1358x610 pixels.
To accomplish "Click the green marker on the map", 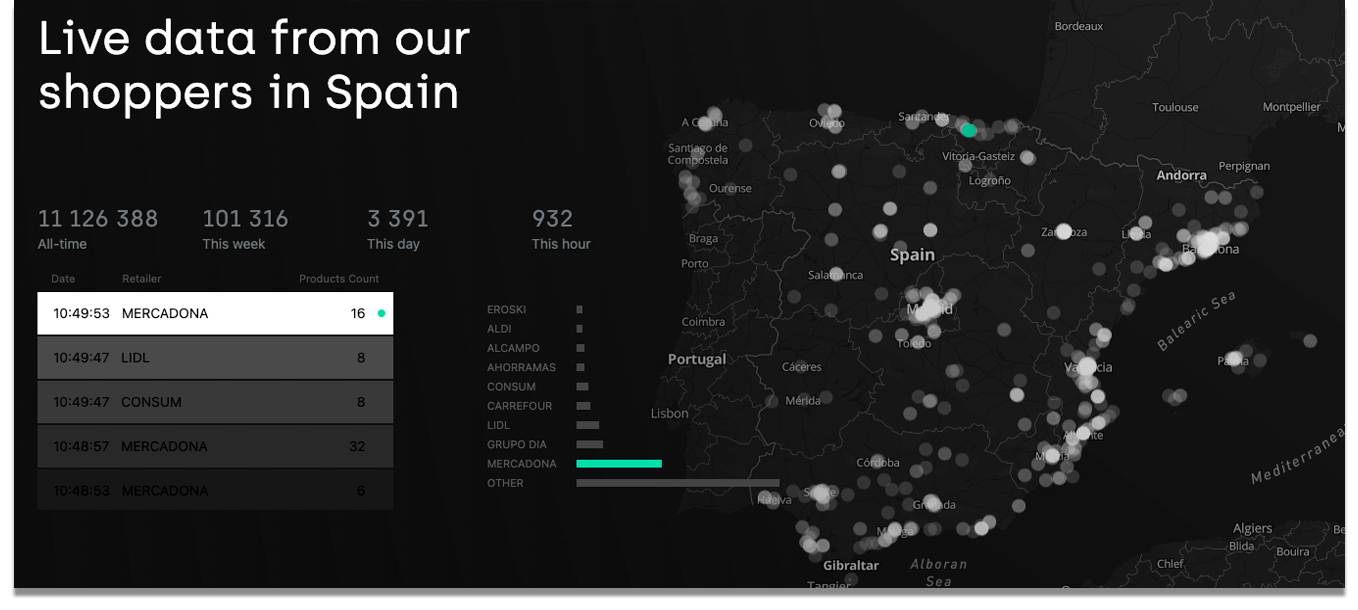I will click(968, 130).
